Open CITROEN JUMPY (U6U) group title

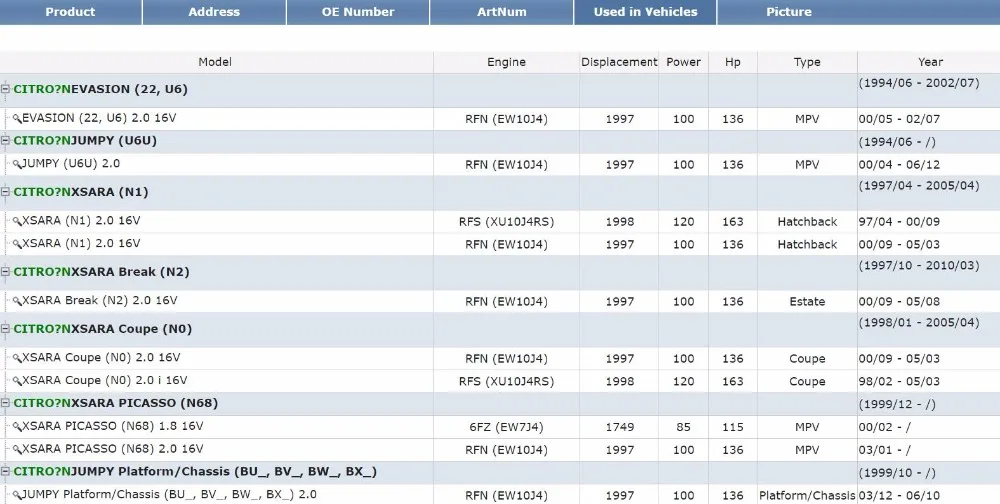pyautogui.click(x=85, y=140)
